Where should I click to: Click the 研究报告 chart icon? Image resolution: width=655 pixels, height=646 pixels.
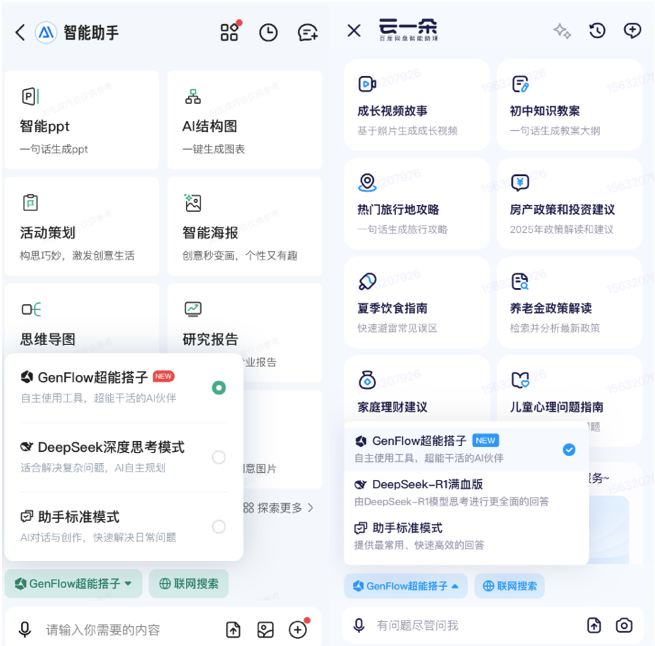click(193, 309)
